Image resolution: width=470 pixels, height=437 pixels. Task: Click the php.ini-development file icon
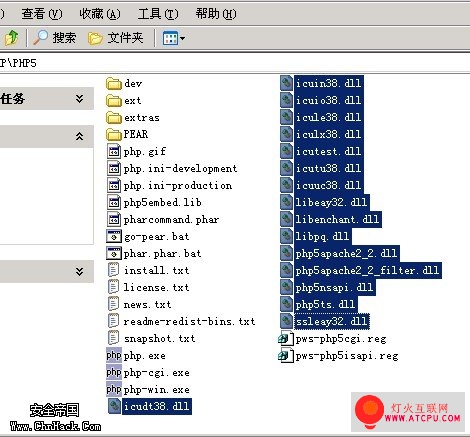pos(114,168)
